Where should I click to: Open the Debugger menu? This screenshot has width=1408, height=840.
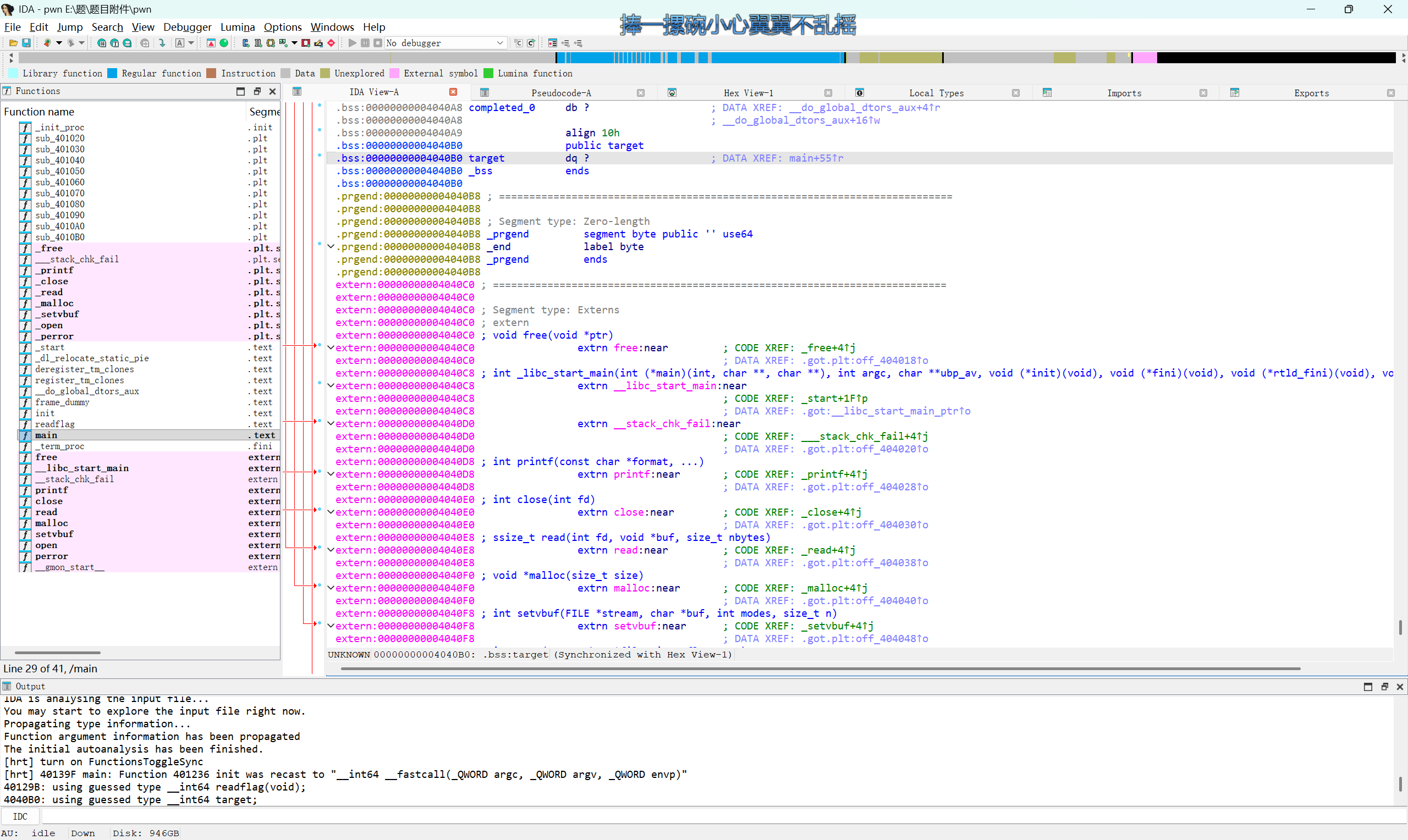point(187,26)
